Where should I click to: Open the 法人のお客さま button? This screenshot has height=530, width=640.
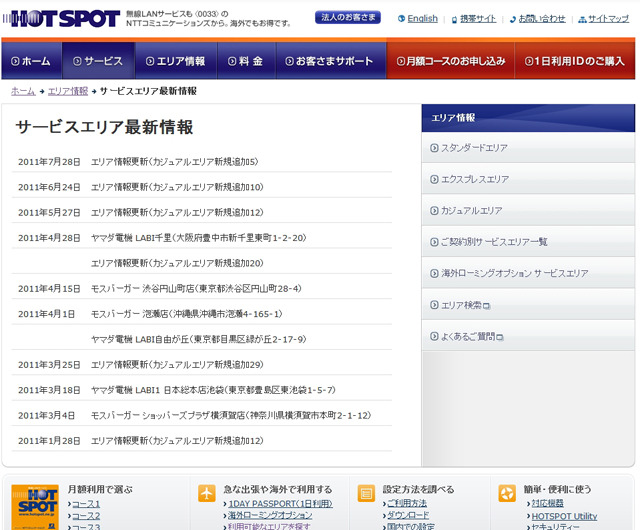(x=348, y=18)
